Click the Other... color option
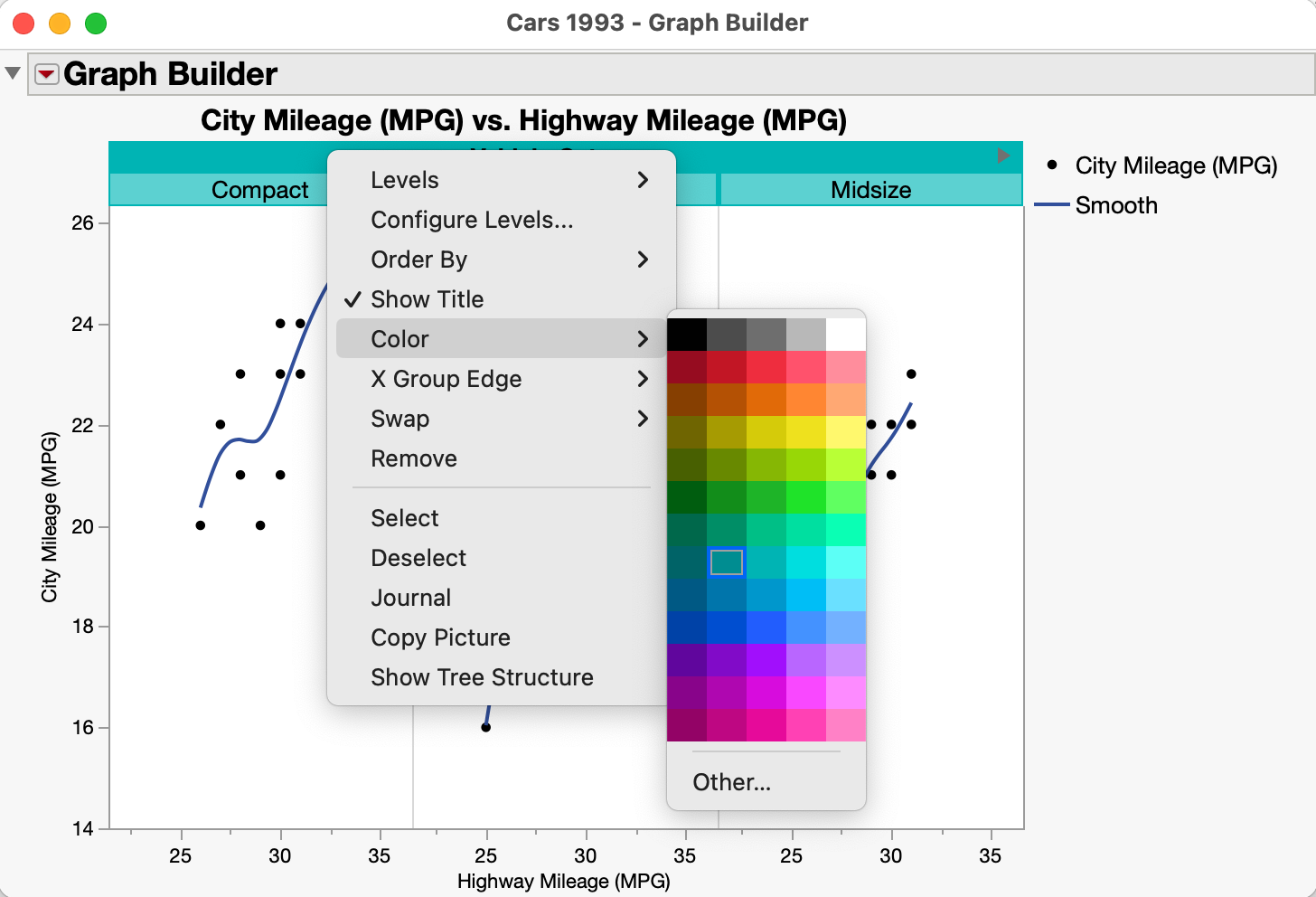This screenshot has width=1316, height=897. [x=730, y=782]
